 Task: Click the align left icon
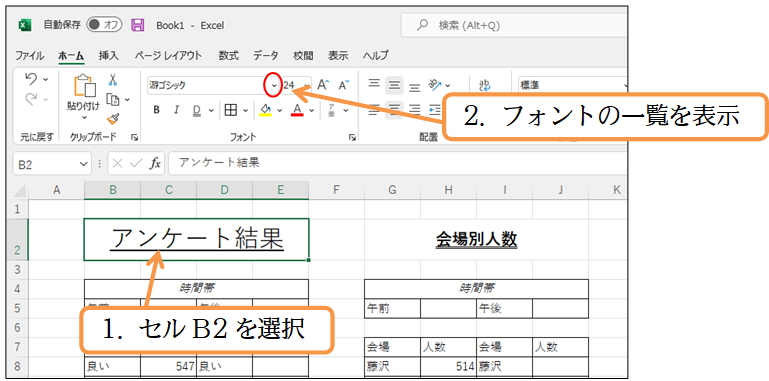click(374, 109)
